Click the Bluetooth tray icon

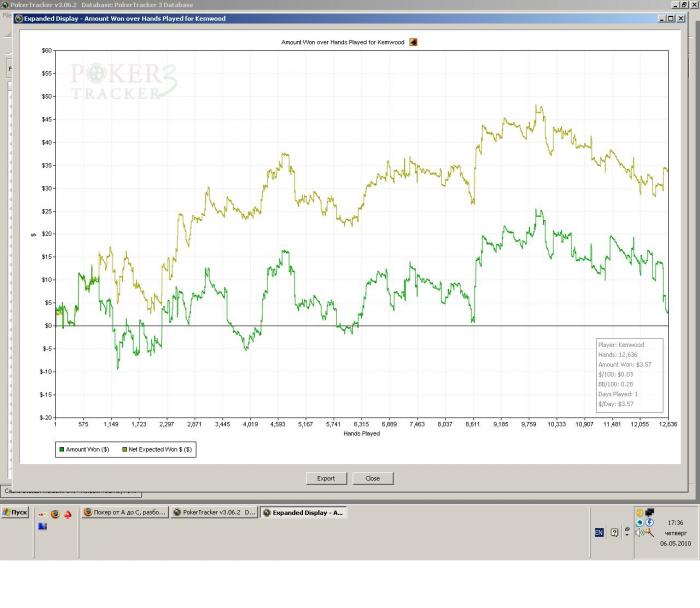[650, 522]
